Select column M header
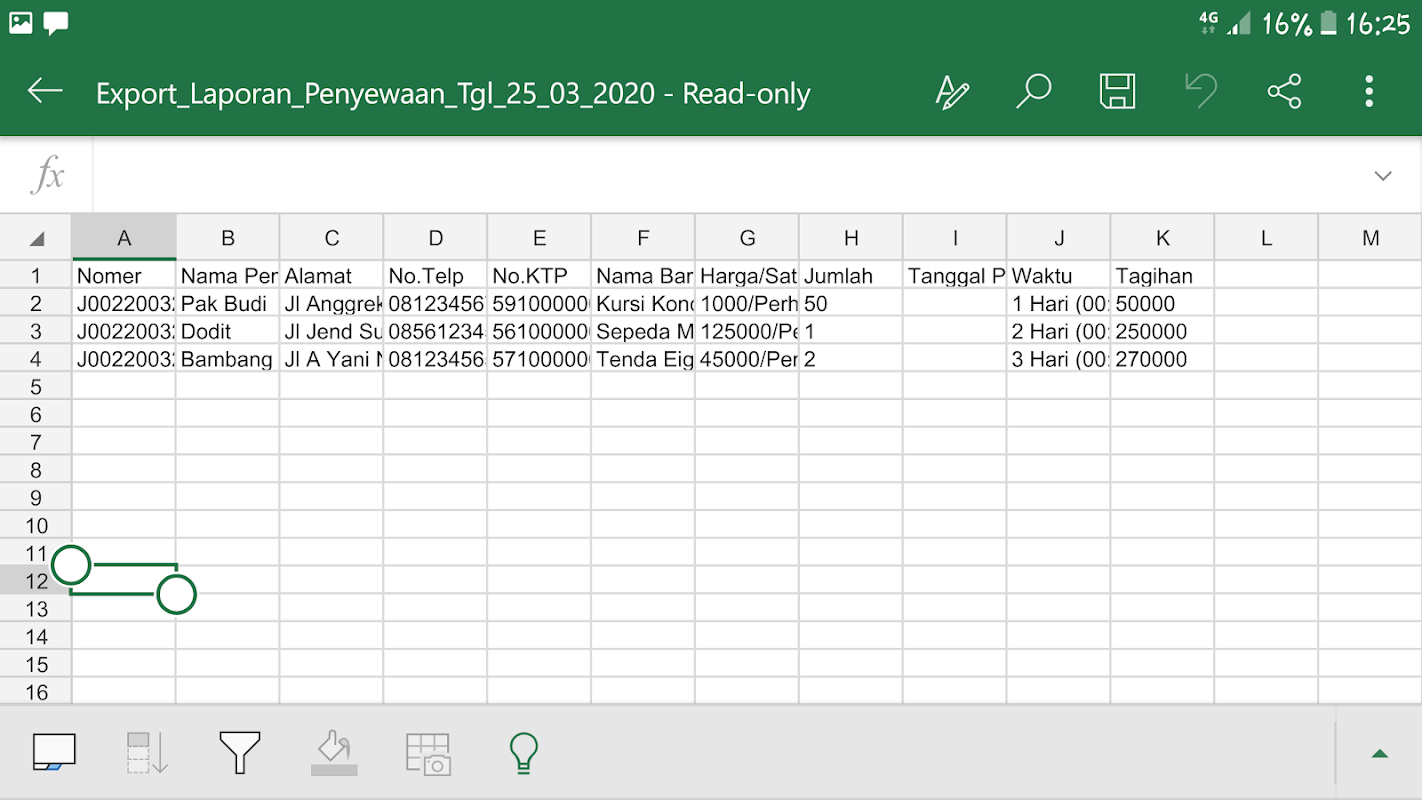This screenshot has width=1422, height=800. pyautogui.click(x=1370, y=238)
